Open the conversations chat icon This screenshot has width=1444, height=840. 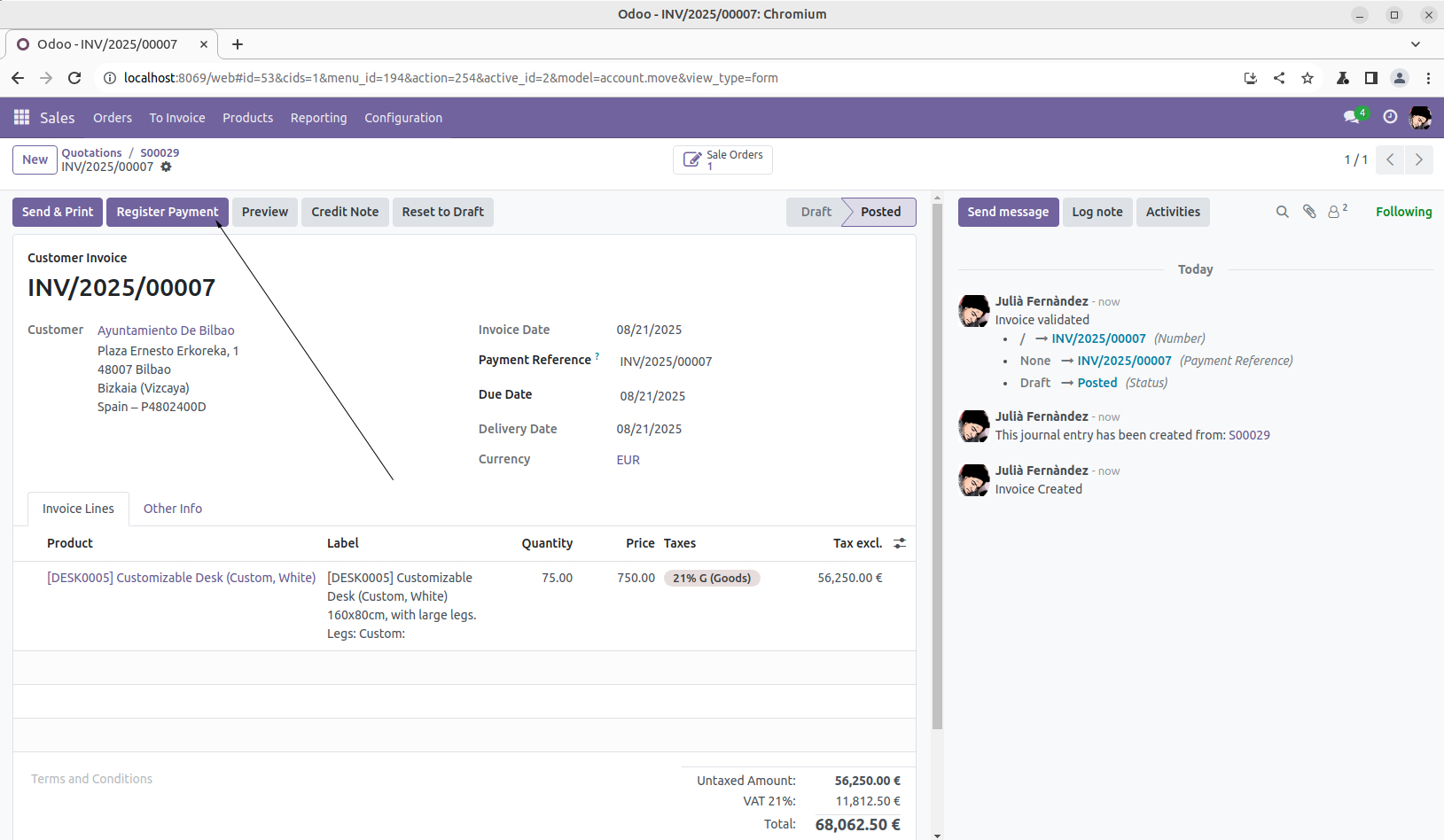click(x=1352, y=117)
